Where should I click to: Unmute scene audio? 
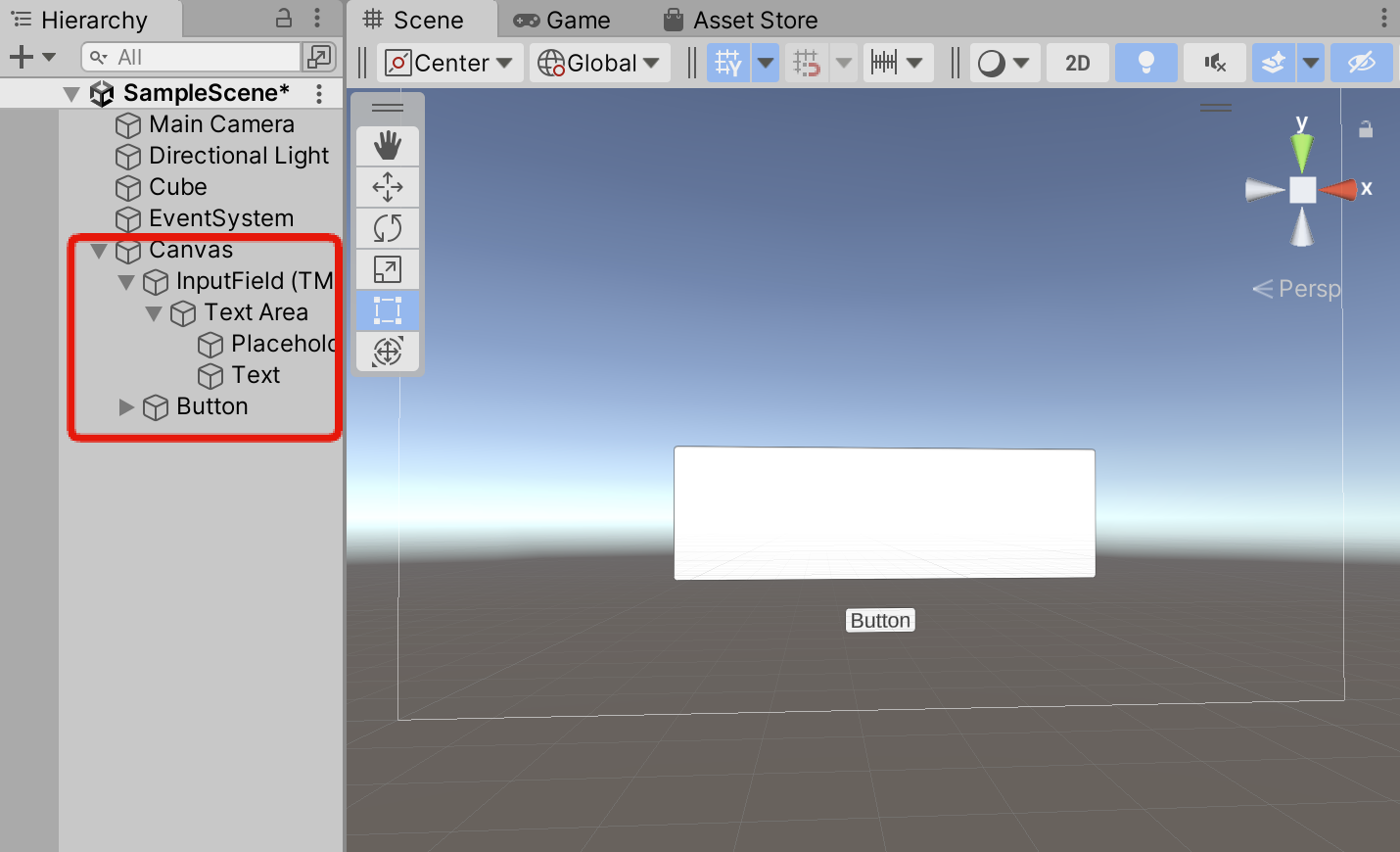(1214, 62)
